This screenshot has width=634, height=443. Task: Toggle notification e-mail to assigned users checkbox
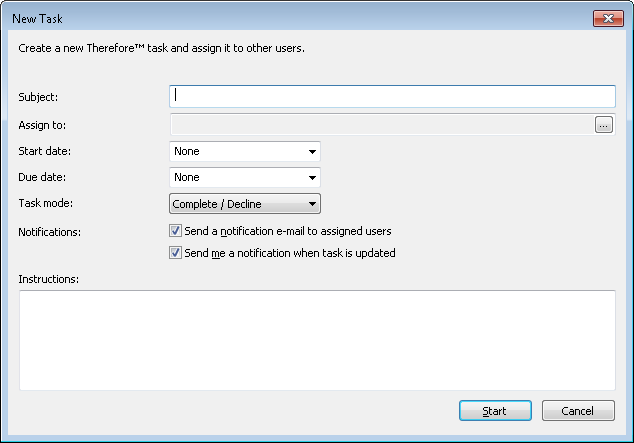(176, 231)
